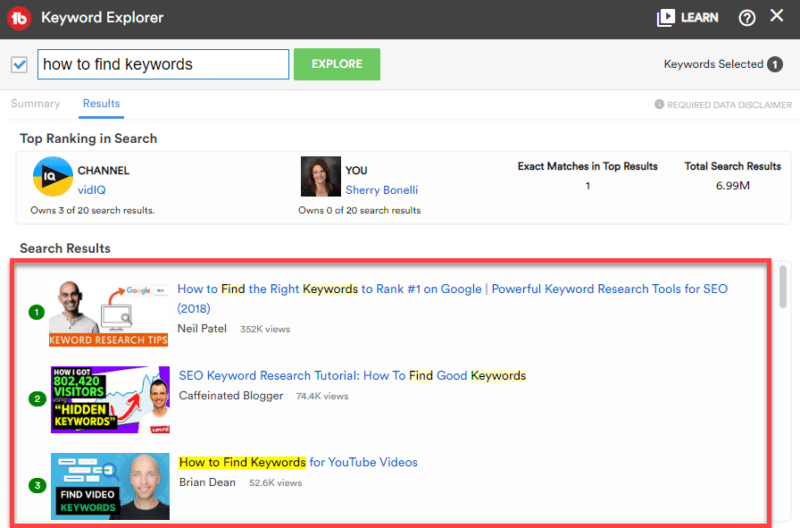Open Neil Patel's keyword research video thumbnail
Screen dimensions: 800x528
109,313
